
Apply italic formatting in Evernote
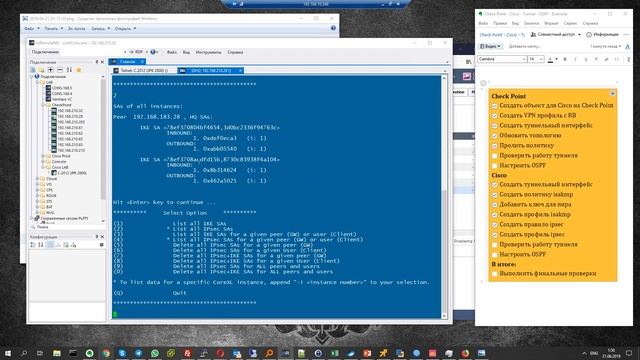[x=575, y=59]
